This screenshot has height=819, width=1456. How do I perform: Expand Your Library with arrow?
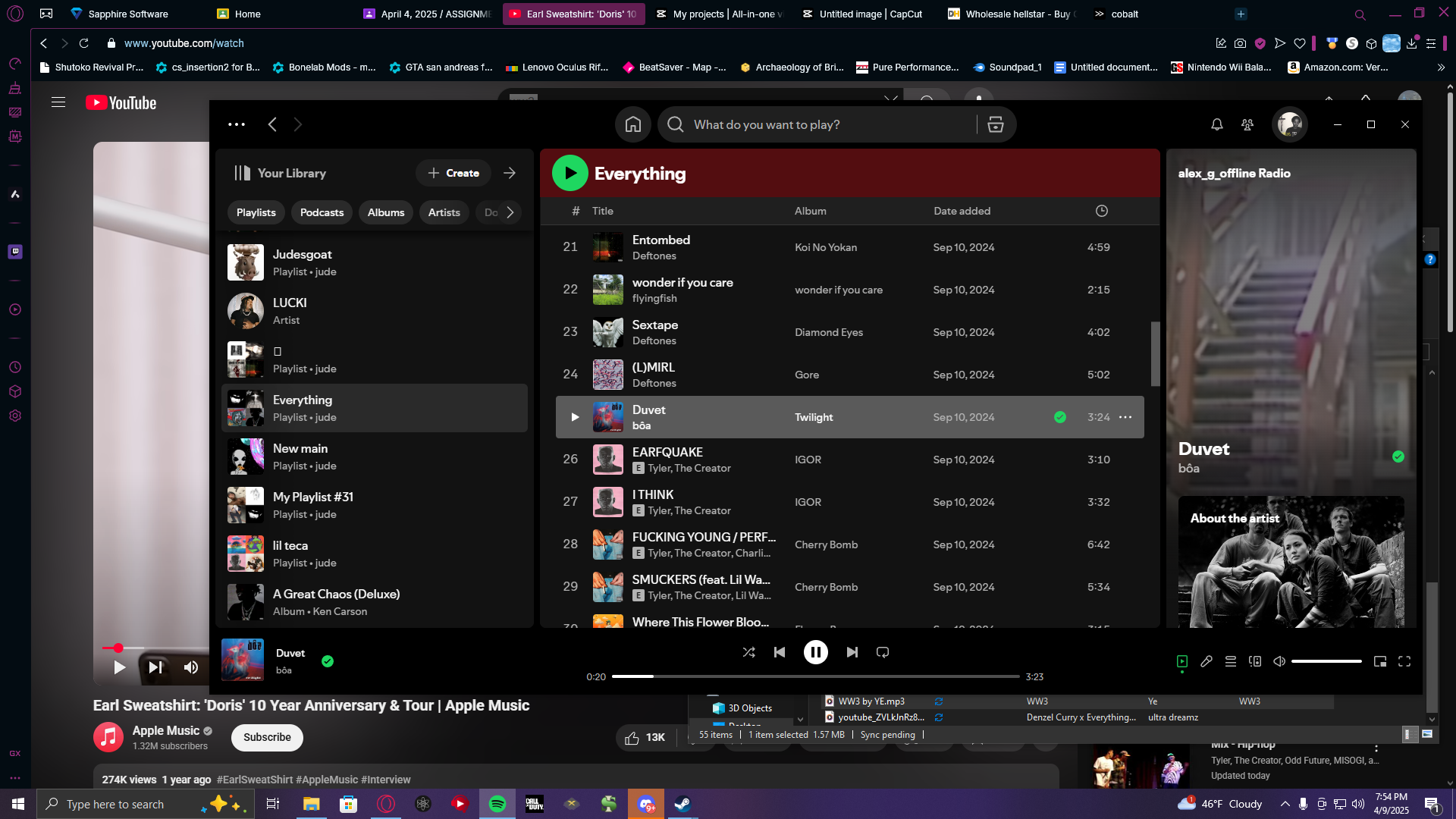pos(510,173)
